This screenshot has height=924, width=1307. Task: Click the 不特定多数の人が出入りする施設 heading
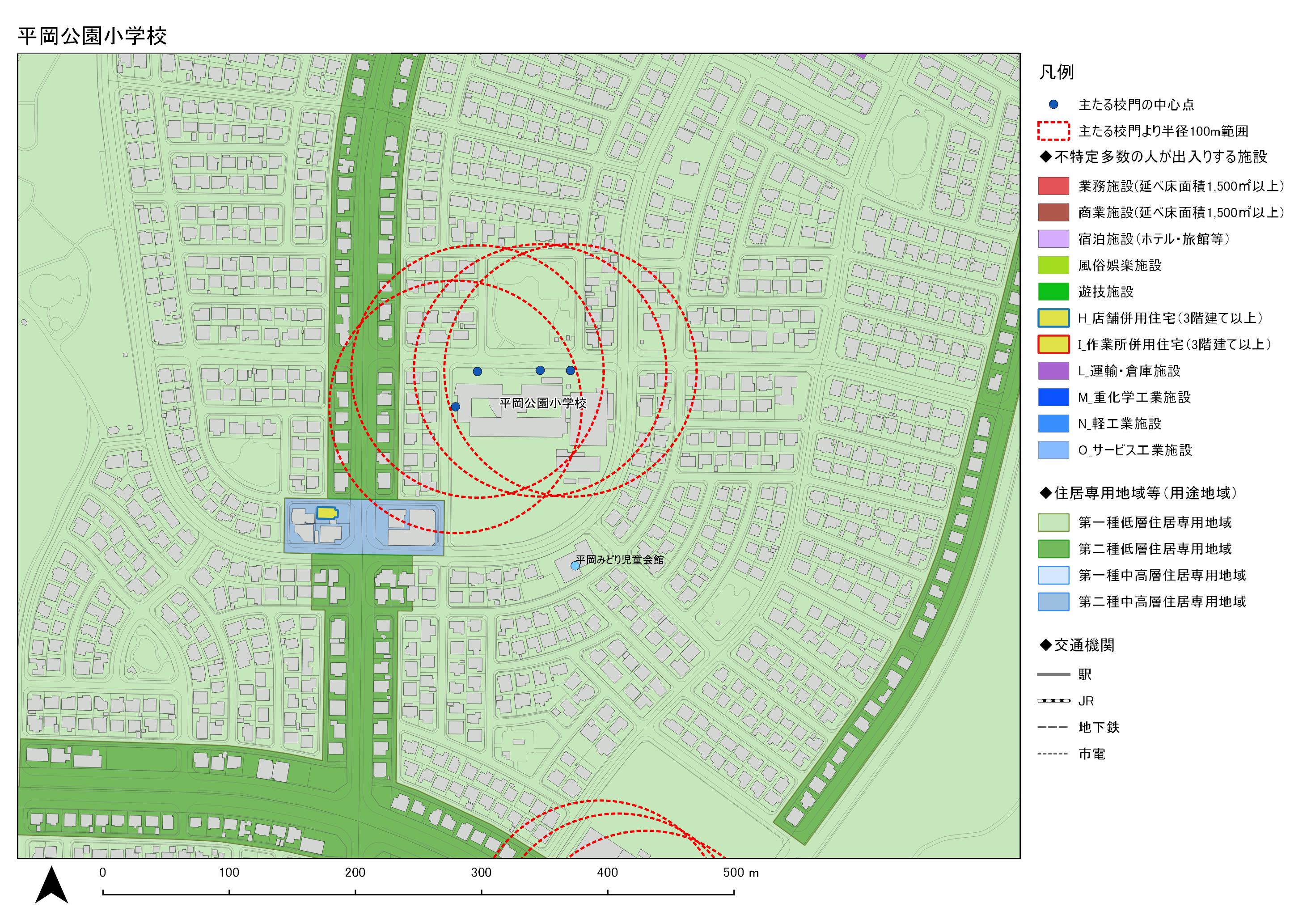(1153, 157)
